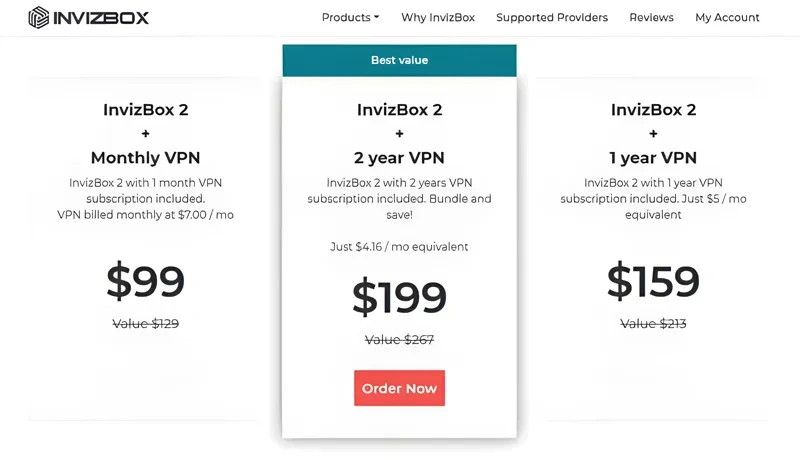
Task: Click the Best value banner
Action: pos(399,60)
